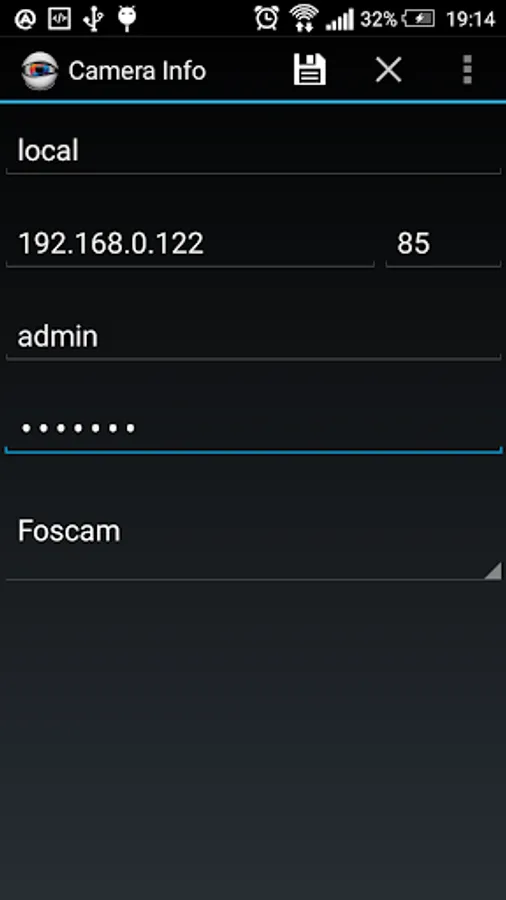506x900 pixels.
Task: Cancel editing with the X icon
Action: 388,70
